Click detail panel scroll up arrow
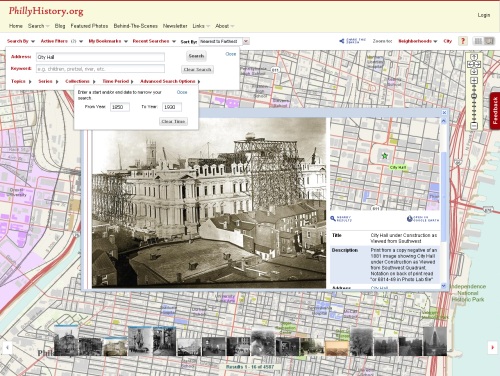 pyautogui.click(x=443, y=121)
